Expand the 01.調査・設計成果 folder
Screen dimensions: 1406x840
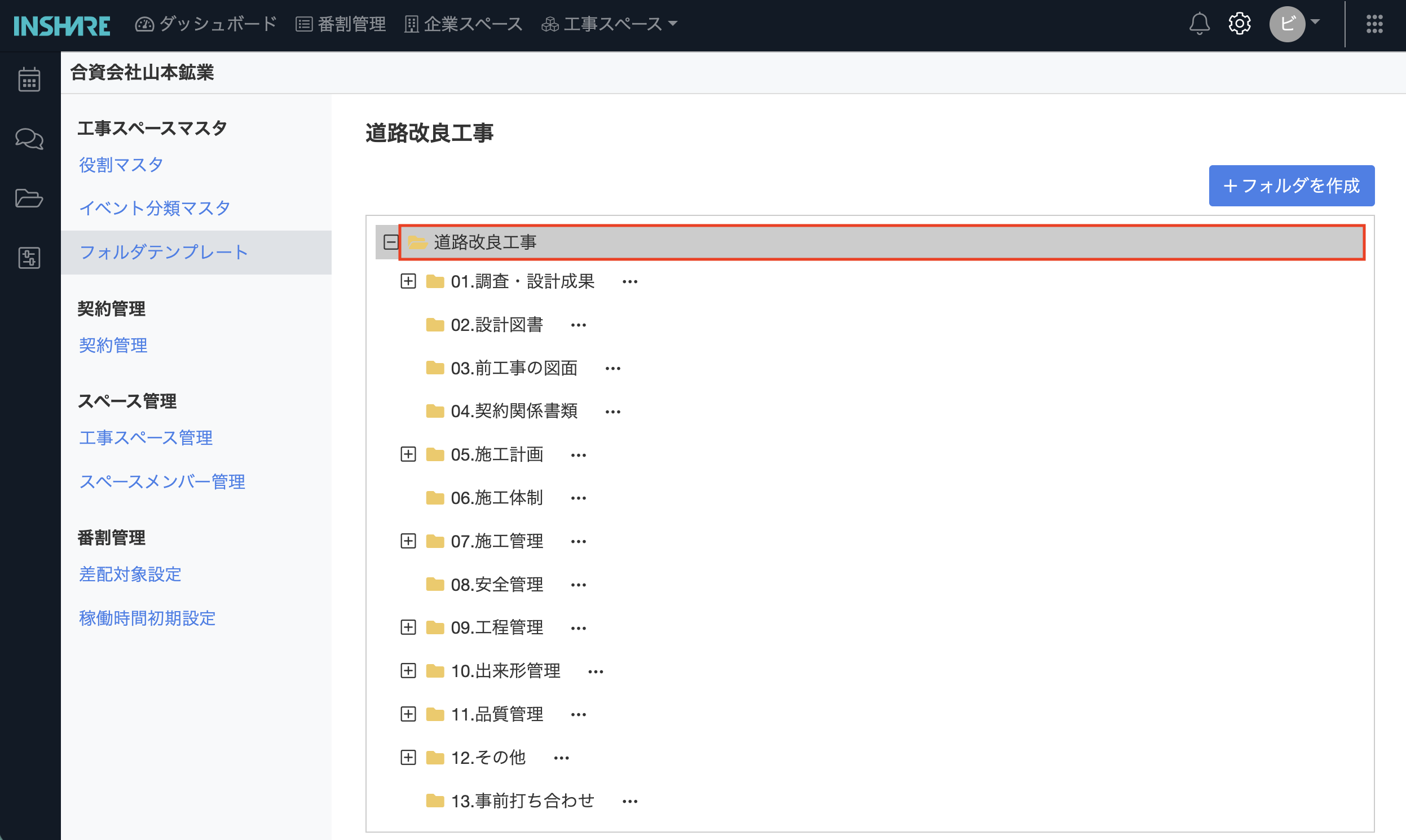point(408,281)
